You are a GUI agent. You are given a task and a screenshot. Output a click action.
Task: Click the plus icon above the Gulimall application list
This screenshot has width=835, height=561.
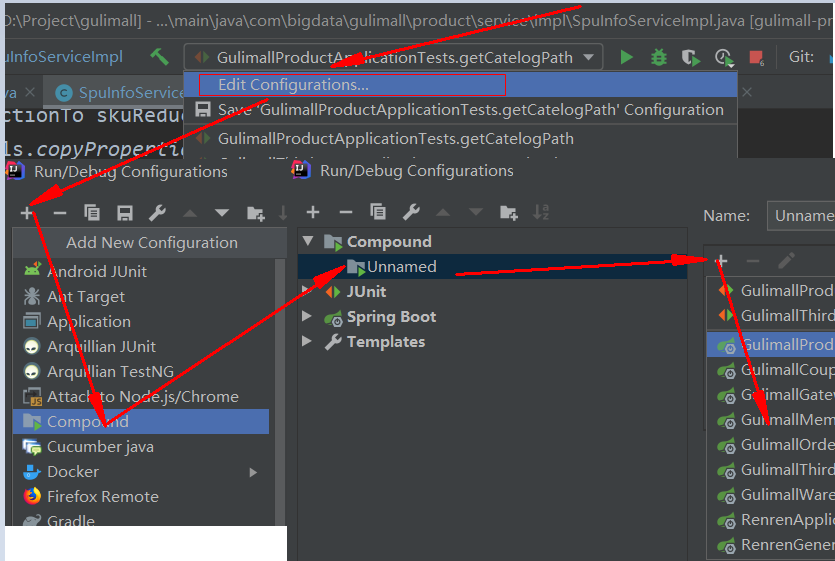721,261
